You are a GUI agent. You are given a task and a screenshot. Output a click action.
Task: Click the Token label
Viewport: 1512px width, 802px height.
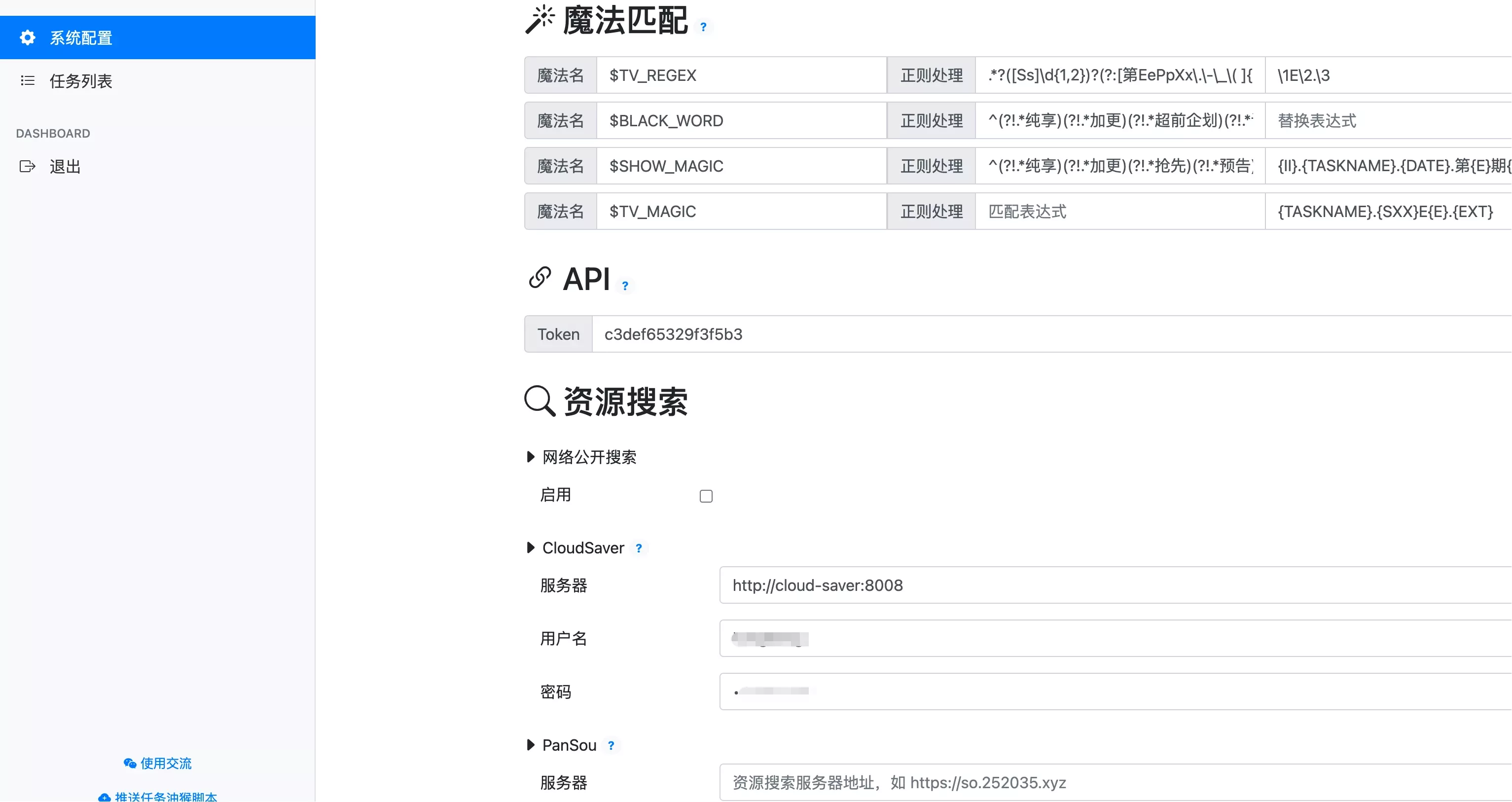pyautogui.click(x=558, y=334)
